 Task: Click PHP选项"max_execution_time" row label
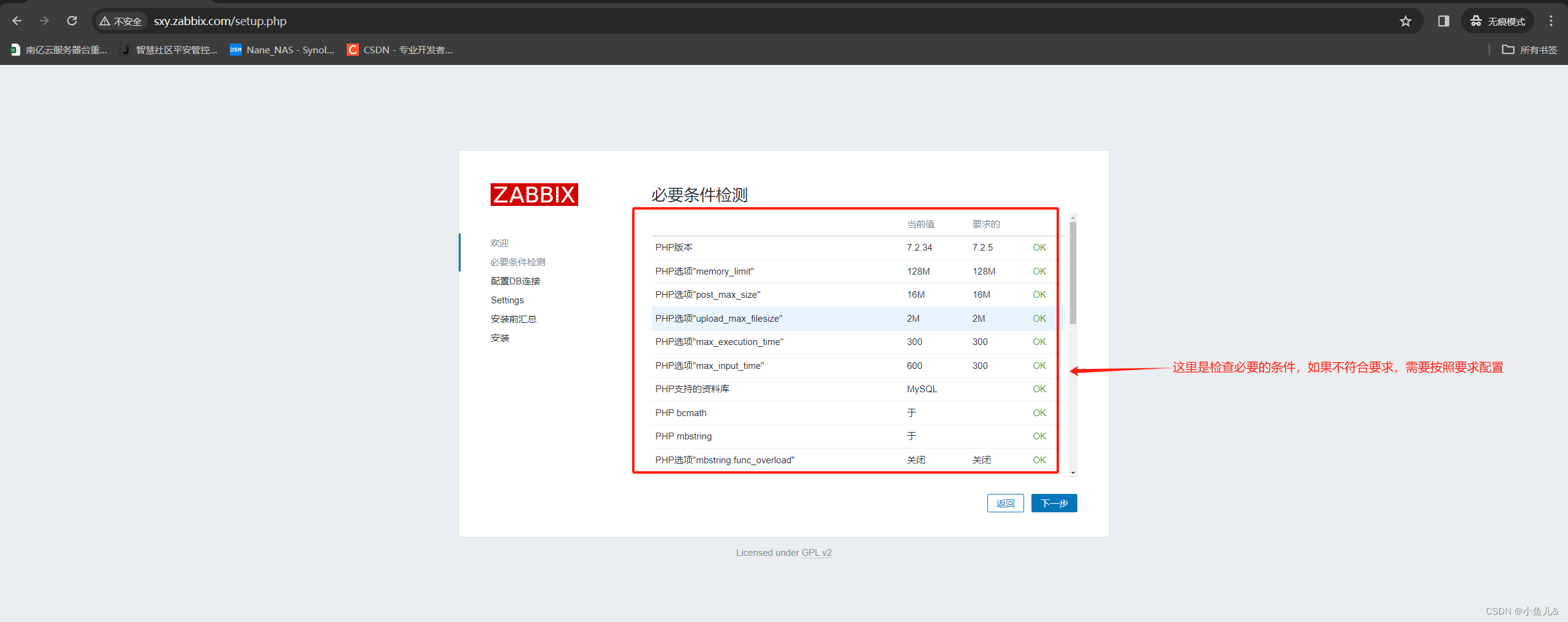click(720, 342)
